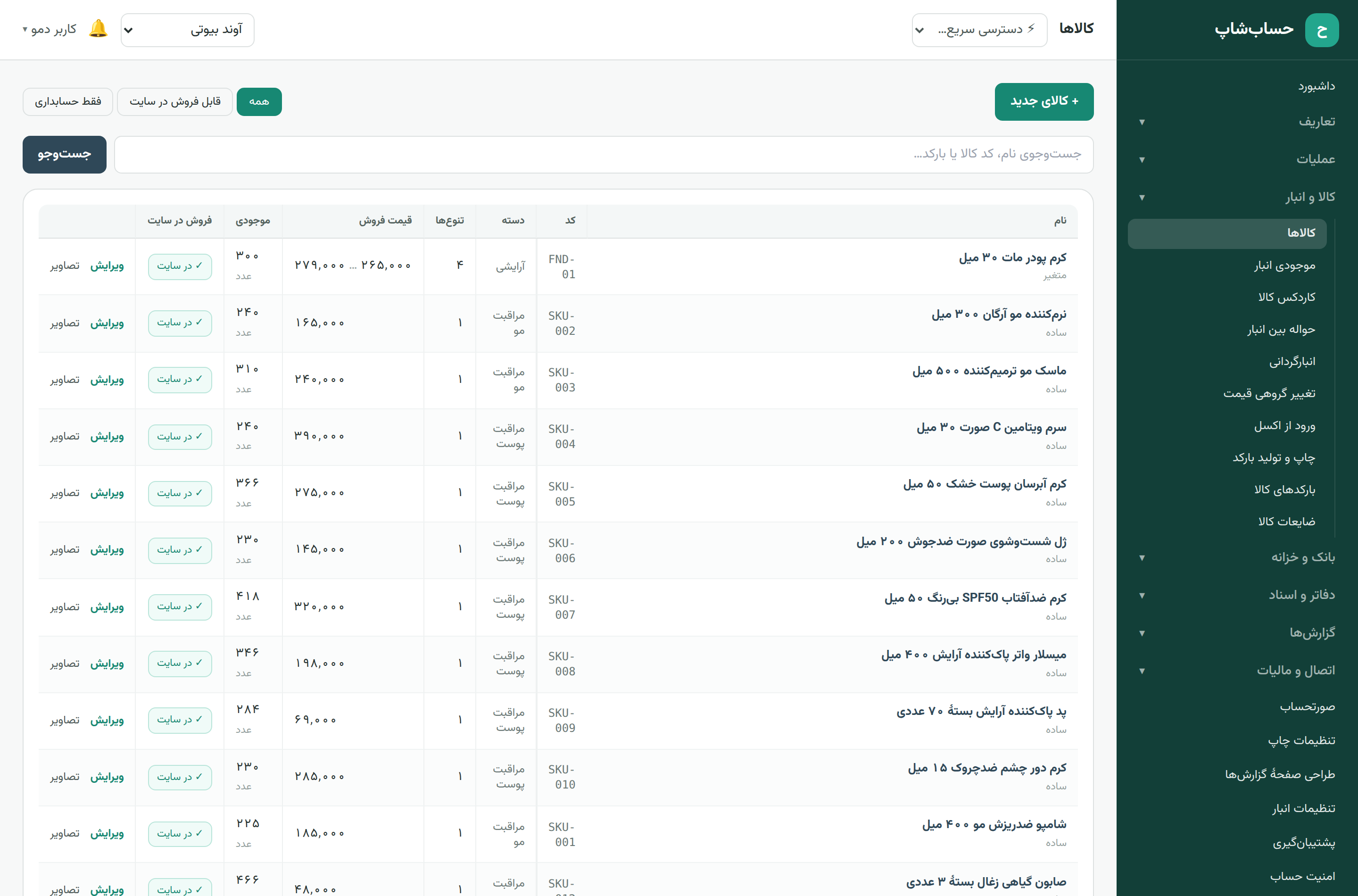Toggle در سایت for کرم پودر مات
The height and width of the screenshot is (896, 1358).
click(x=180, y=266)
